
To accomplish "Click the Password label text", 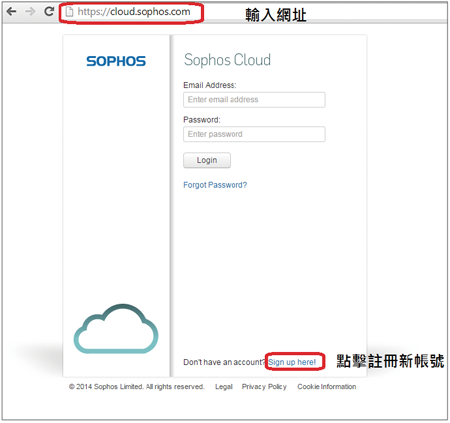I will click(202, 120).
